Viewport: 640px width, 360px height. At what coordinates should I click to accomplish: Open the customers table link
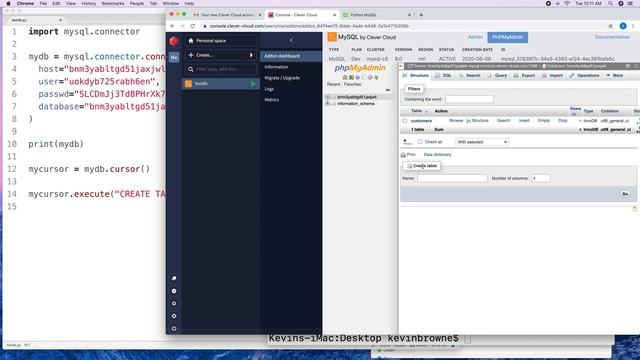tap(421, 121)
